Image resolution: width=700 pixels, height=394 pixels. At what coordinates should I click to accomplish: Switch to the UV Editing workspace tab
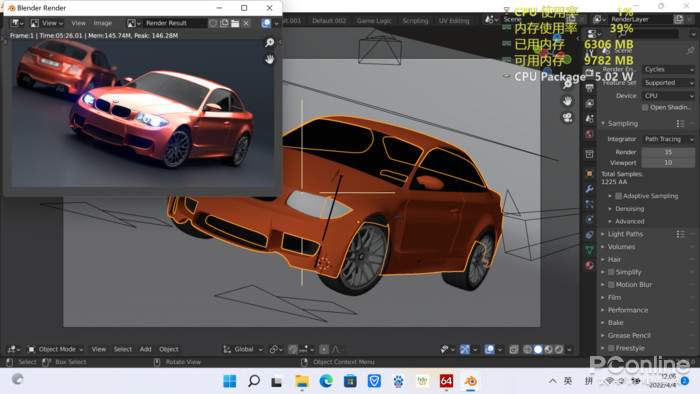click(x=454, y=21)
